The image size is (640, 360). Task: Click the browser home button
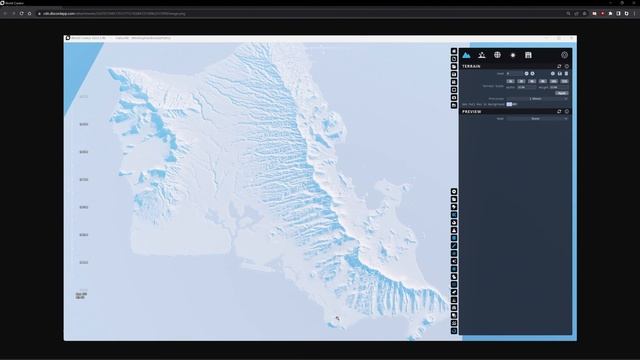click(29, 13)
